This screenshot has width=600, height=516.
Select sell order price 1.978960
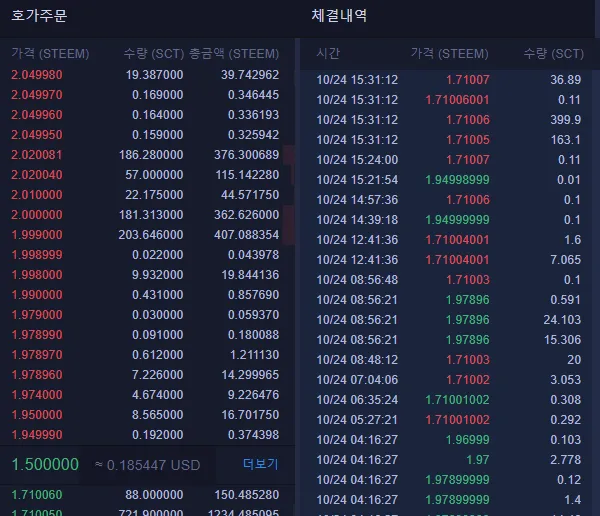(x=37, y=374)
